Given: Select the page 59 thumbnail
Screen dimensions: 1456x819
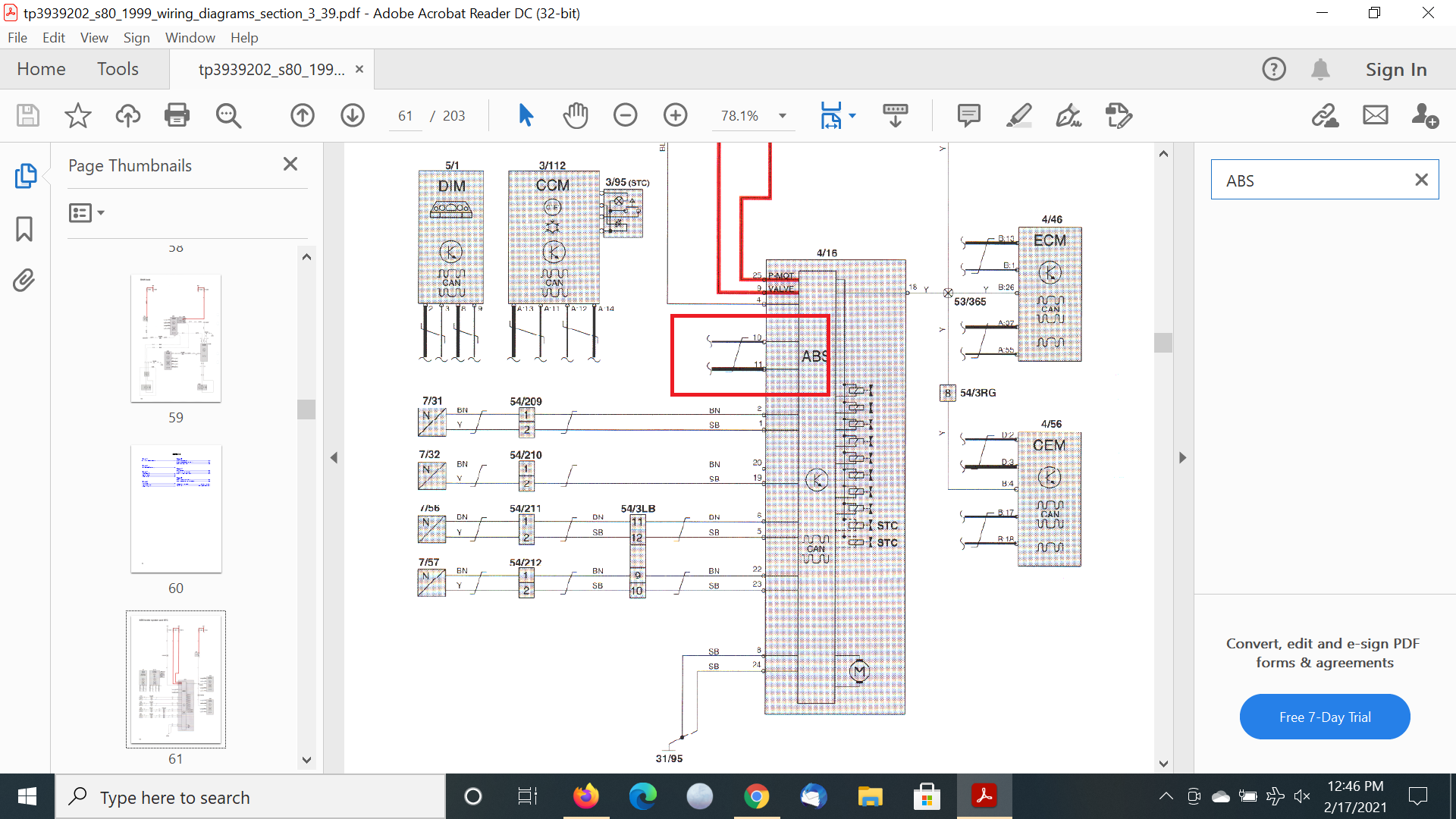Looking at the screenshot, I should [176, 338].
